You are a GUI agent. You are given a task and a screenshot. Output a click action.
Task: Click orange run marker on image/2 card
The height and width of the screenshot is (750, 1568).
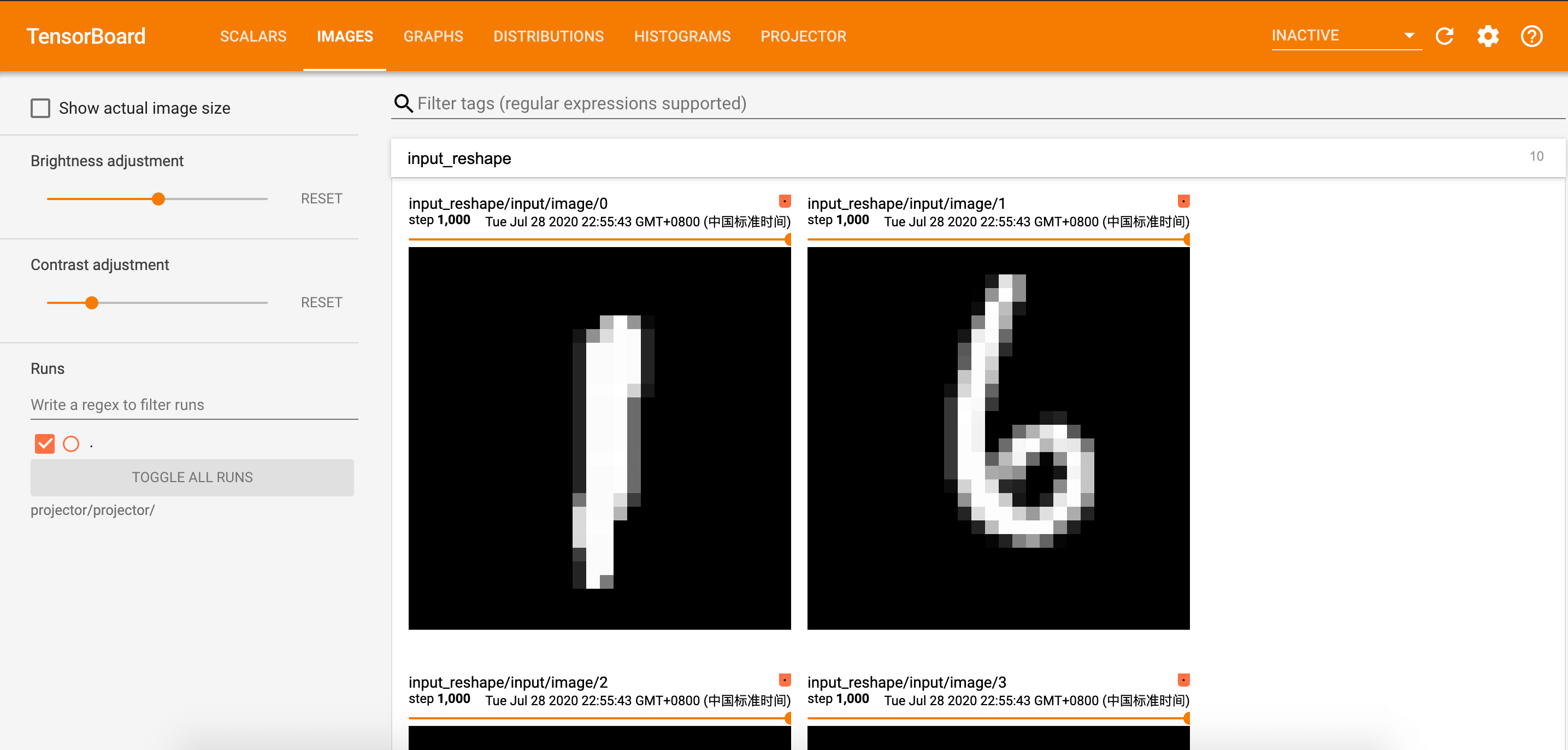click(785, 680)
